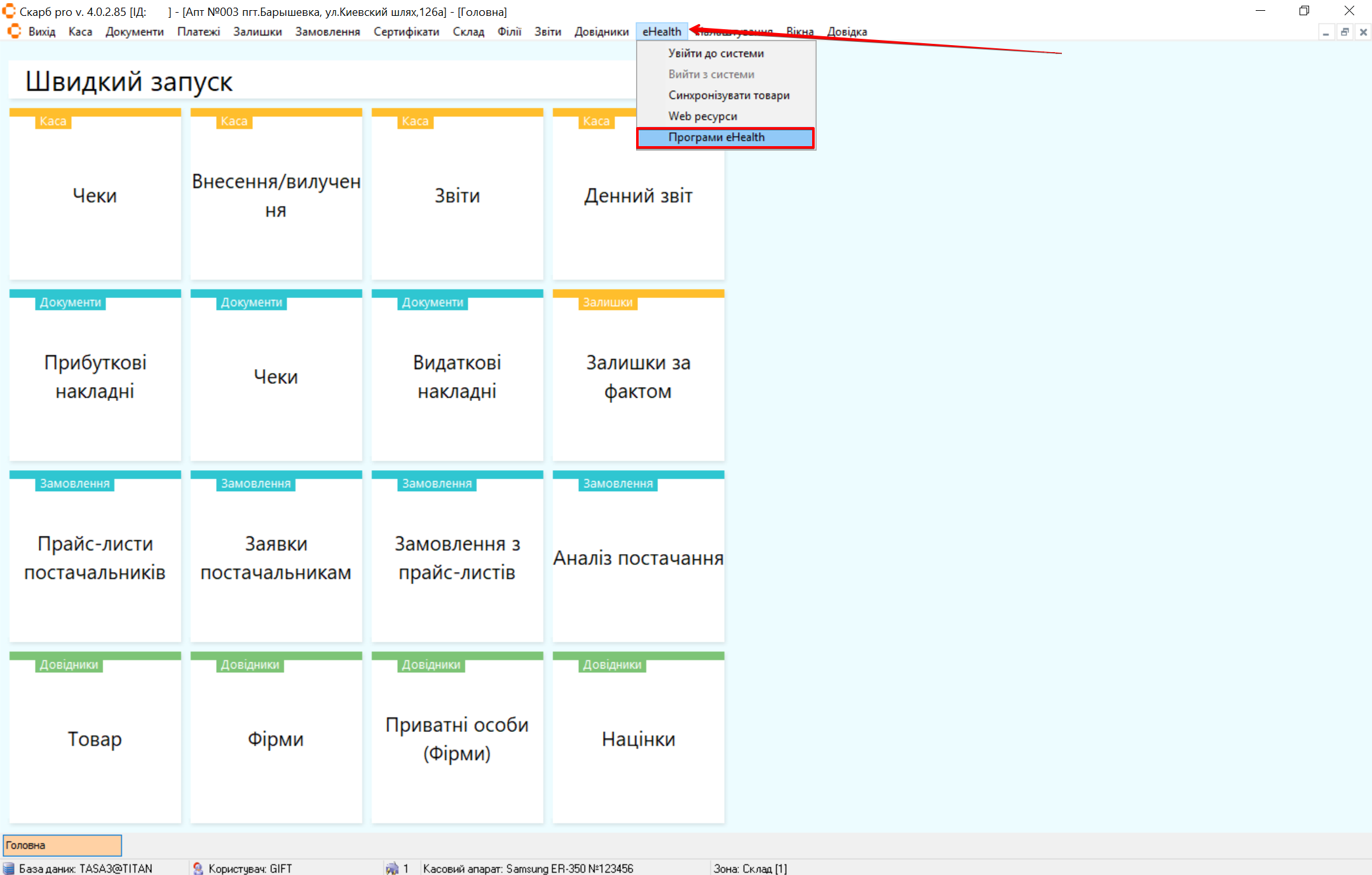The image size is (1372, 875).
Task: Choose Увійти до системи menu entry
Action: tap(716, 53)
